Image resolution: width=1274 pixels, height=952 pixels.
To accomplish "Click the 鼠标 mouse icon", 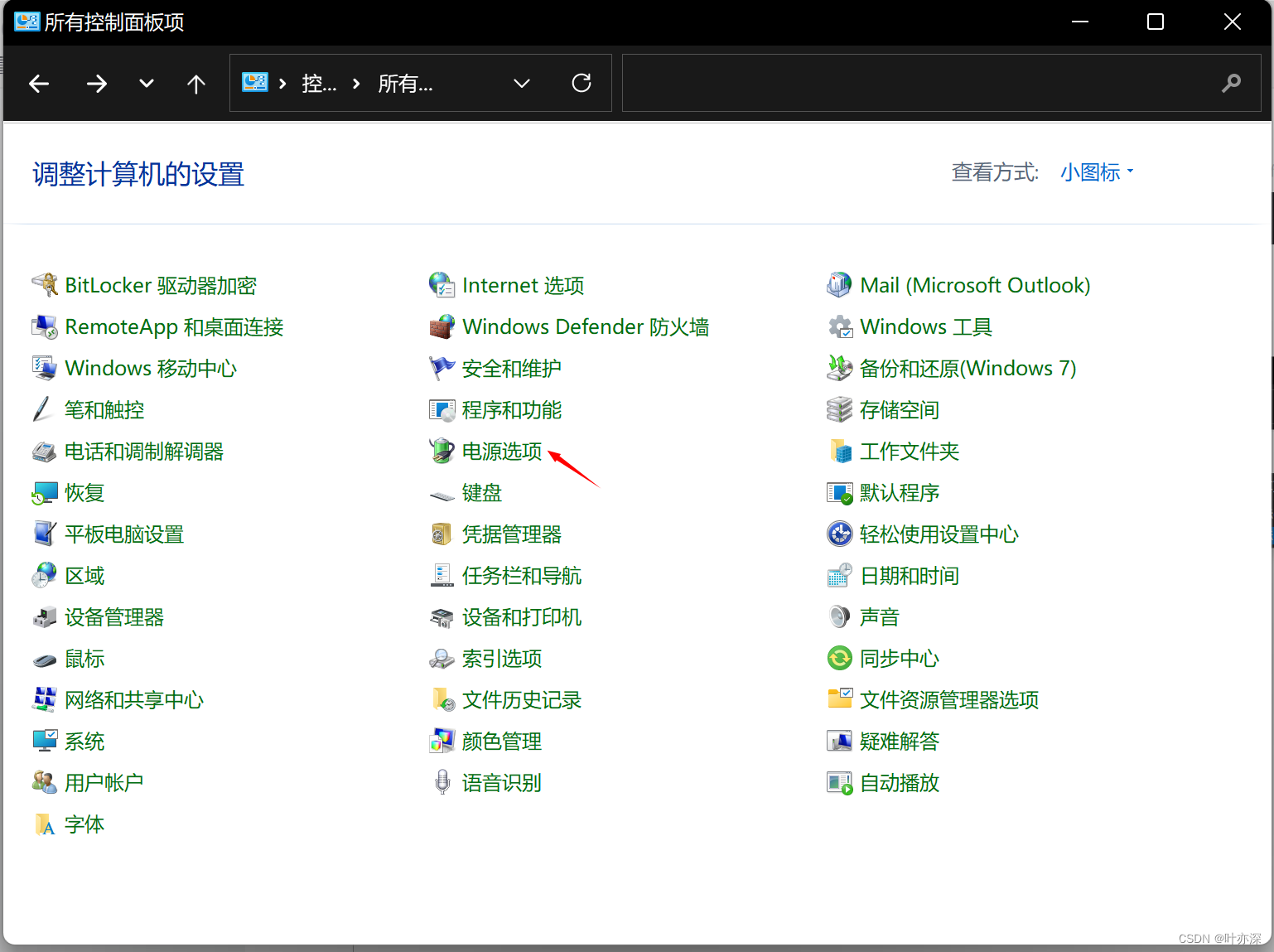I will [x=44, y=660].
